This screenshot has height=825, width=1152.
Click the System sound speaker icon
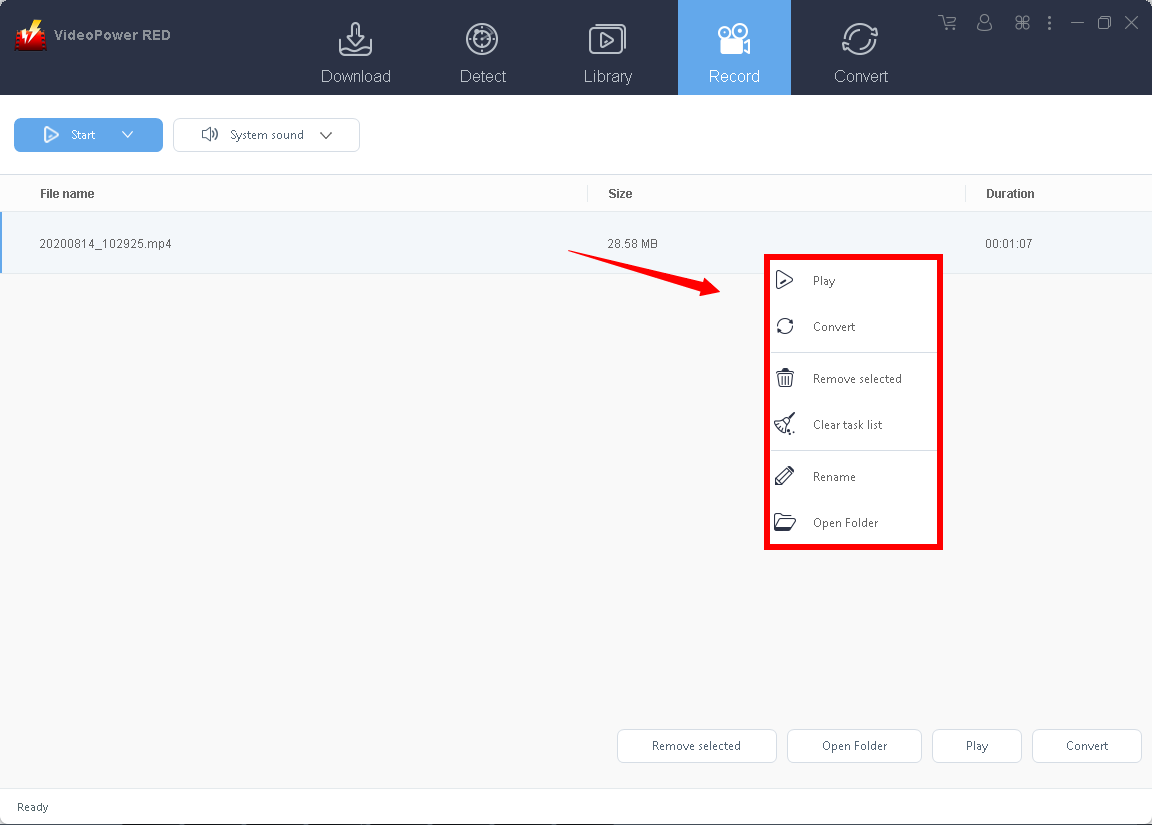point(210,134)
